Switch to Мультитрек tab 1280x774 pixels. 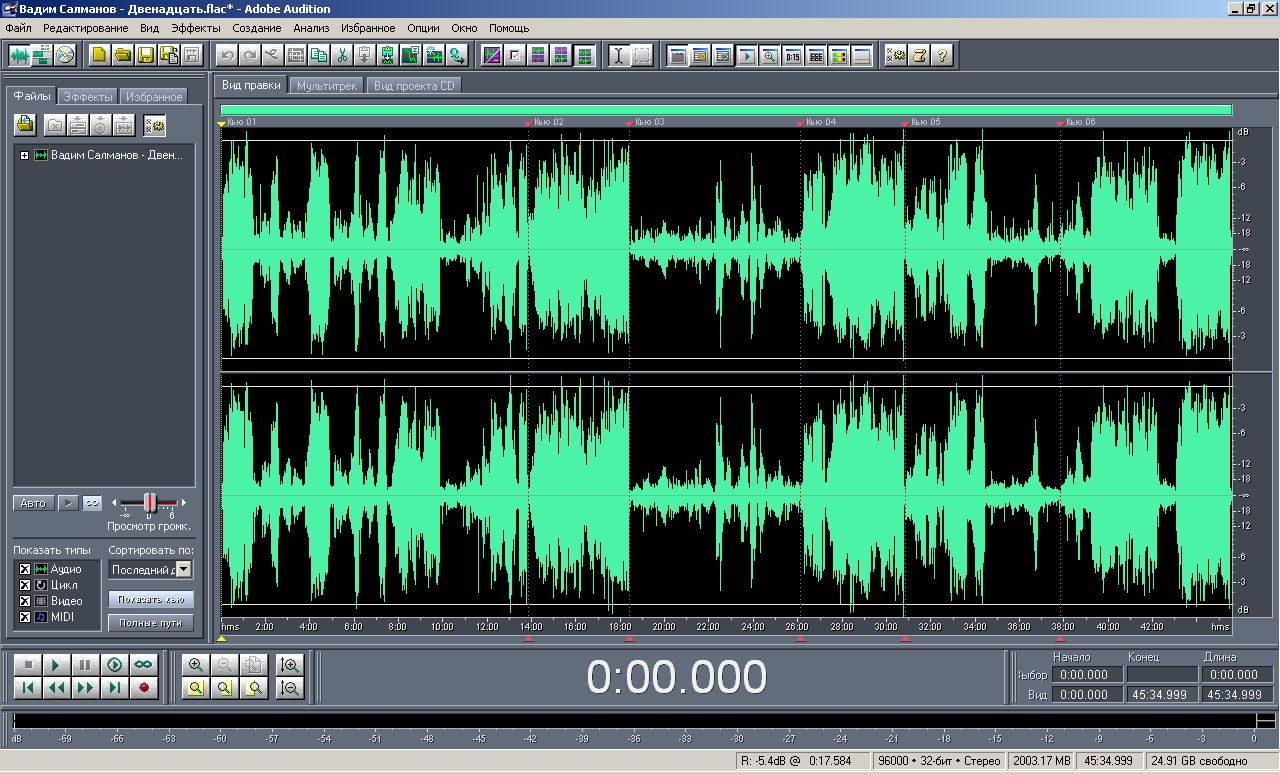pos(327,85)
